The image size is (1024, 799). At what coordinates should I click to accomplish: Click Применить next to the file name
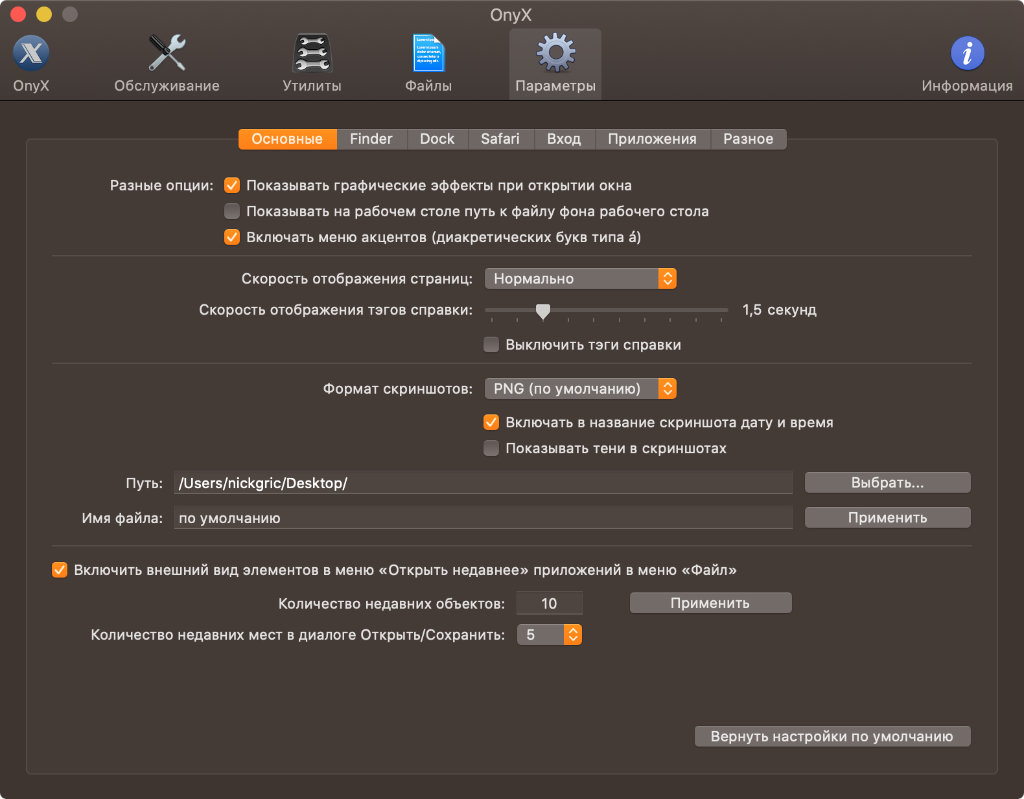[888, 517]
